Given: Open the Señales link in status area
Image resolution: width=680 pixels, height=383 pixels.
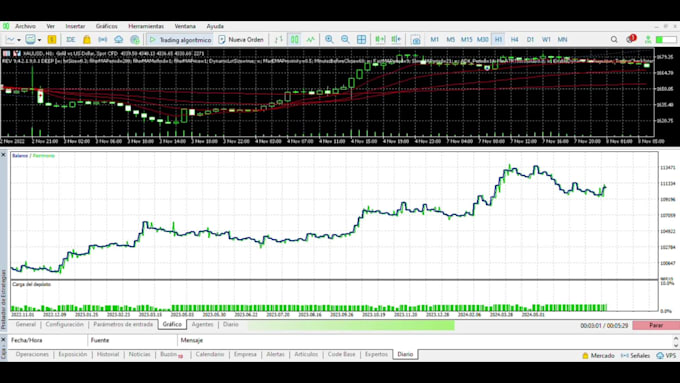Looking at the screenshot, I should tap(635, 356).
